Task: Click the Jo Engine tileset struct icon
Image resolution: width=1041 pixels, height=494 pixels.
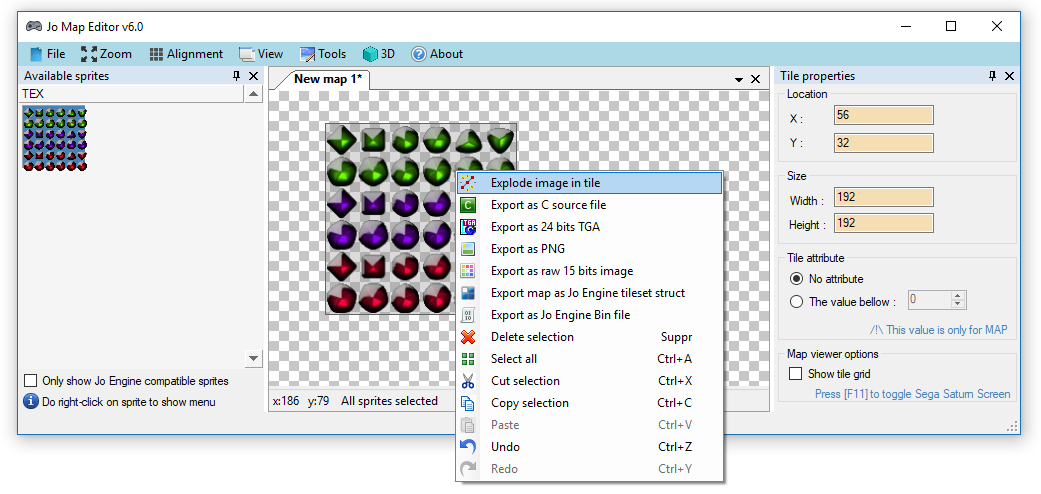Action: coord(468,293)
